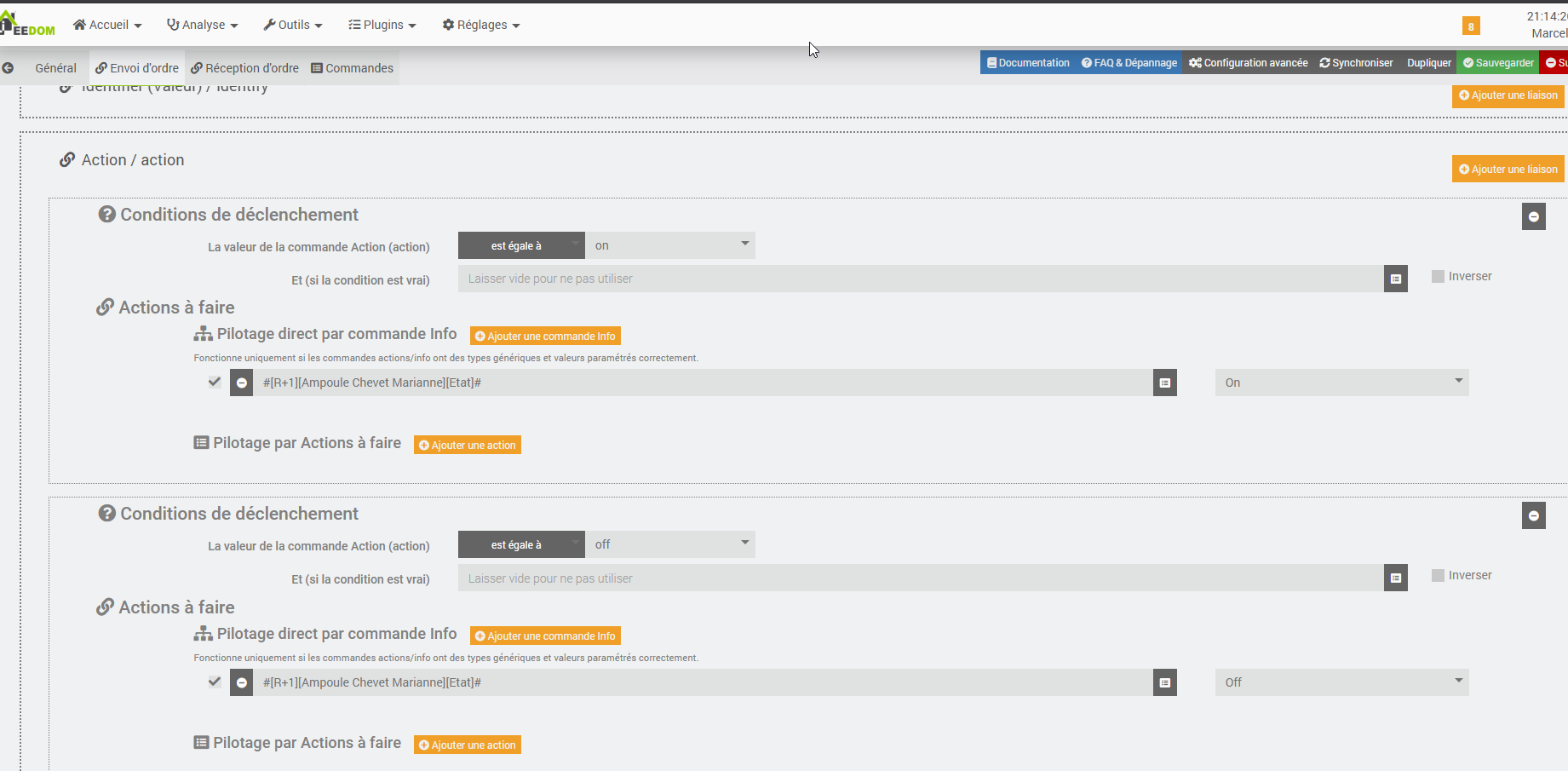Click the link icon beside the first 'Actions à faire'
Screen dimensions: 1568x771
pos(105,307)
